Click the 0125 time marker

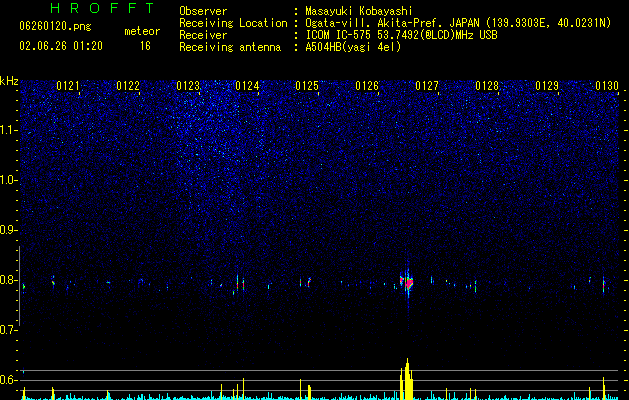coord(307,86)
